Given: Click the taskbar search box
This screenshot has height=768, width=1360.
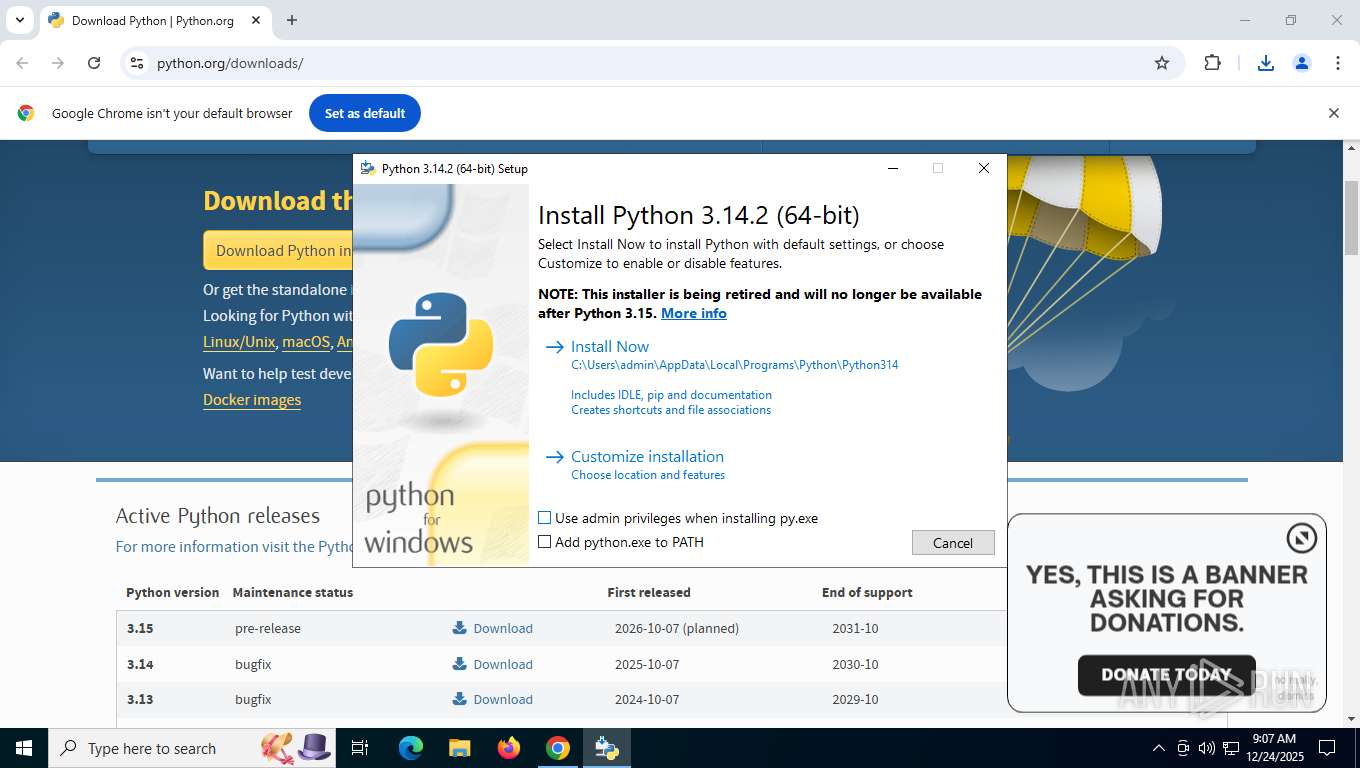Looking at the screenshot, I should [190, 748].
